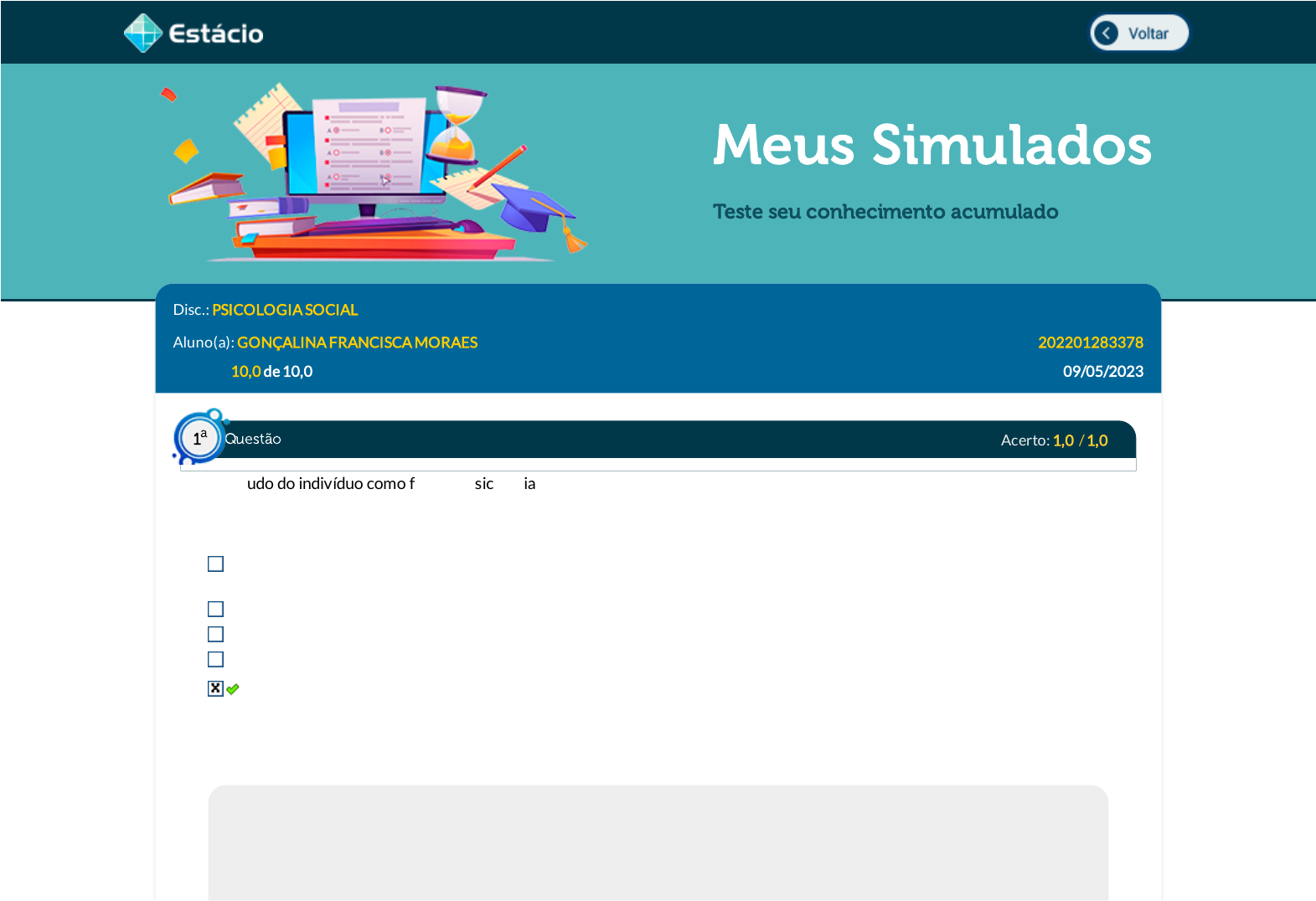This screenshot has height=901, width=1316.
Task: Tick the first unchecked answer checkbox
Action: pos(215,564)
